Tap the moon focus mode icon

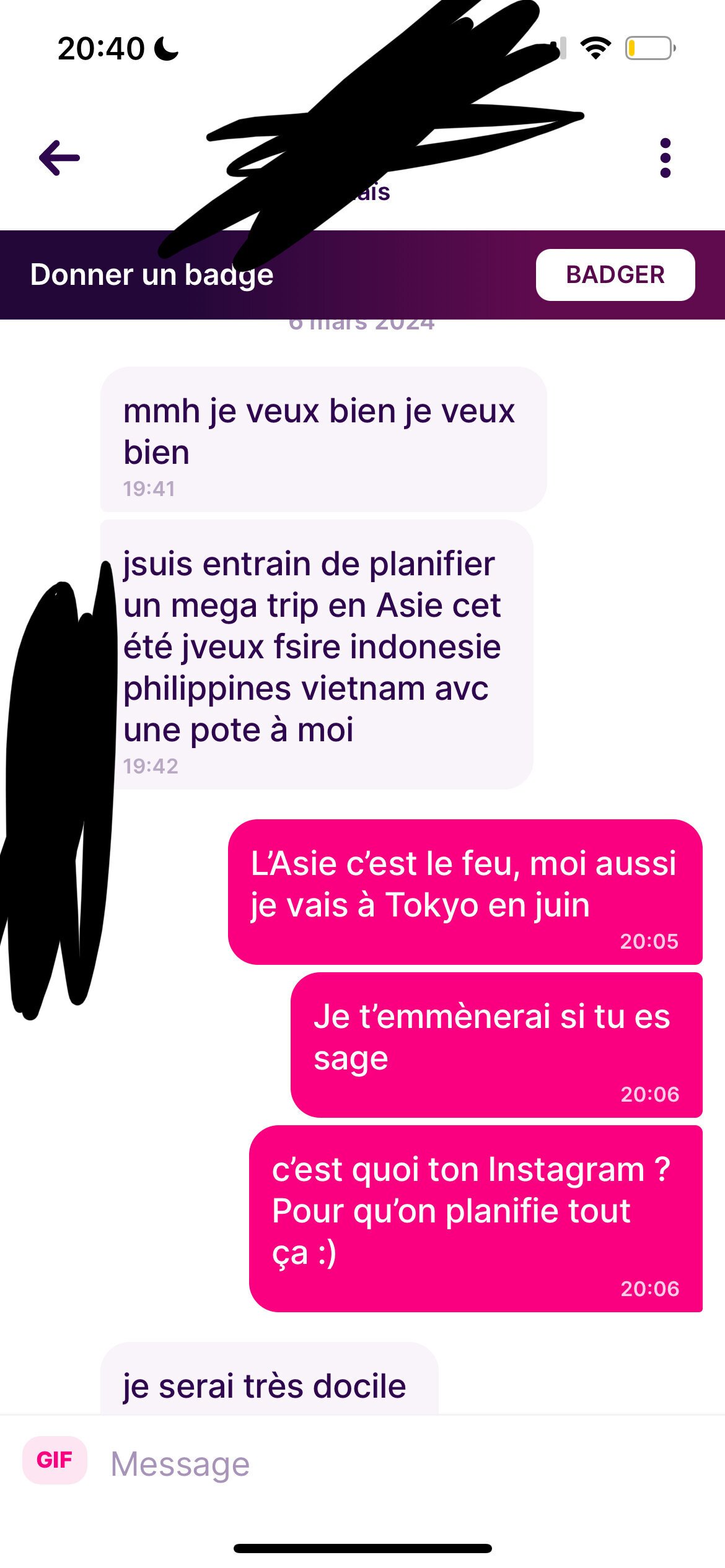point(166,48)
